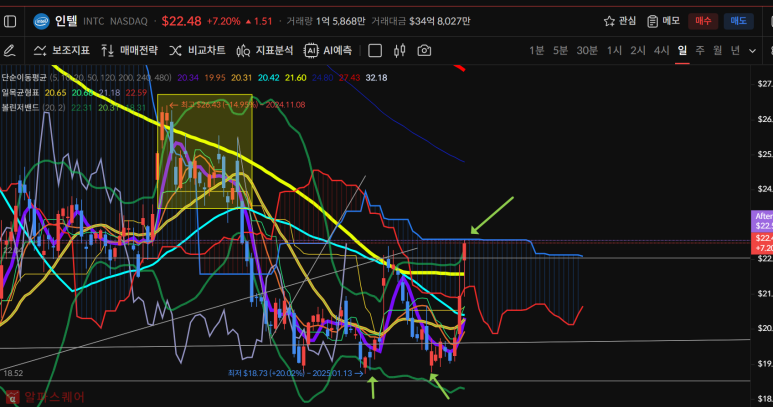The image size is (773, 407).
Task: Click the red 매수 buy button
Action: [x=703, y=21]
